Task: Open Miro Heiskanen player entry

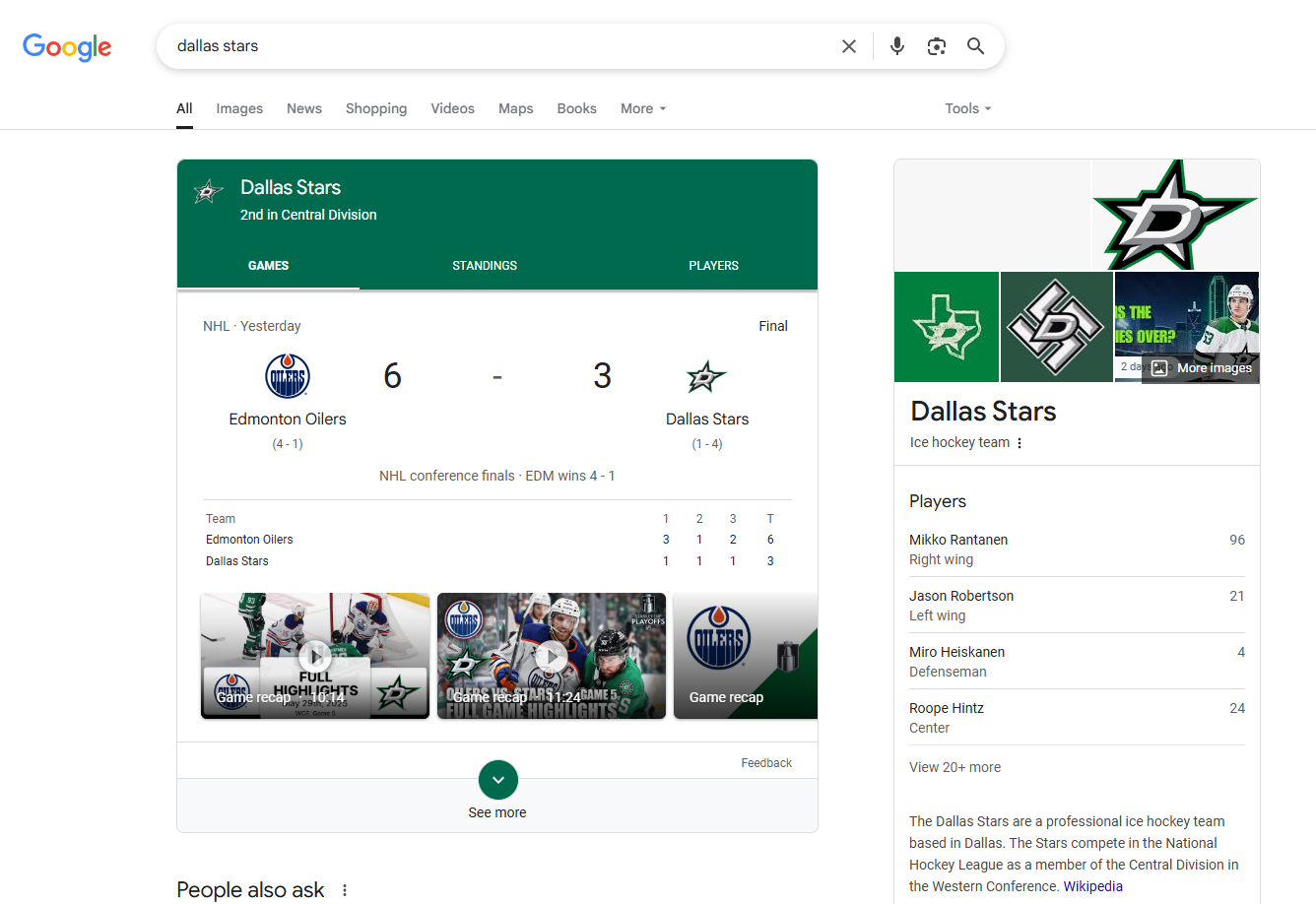Action: (x=1077, y=661)
